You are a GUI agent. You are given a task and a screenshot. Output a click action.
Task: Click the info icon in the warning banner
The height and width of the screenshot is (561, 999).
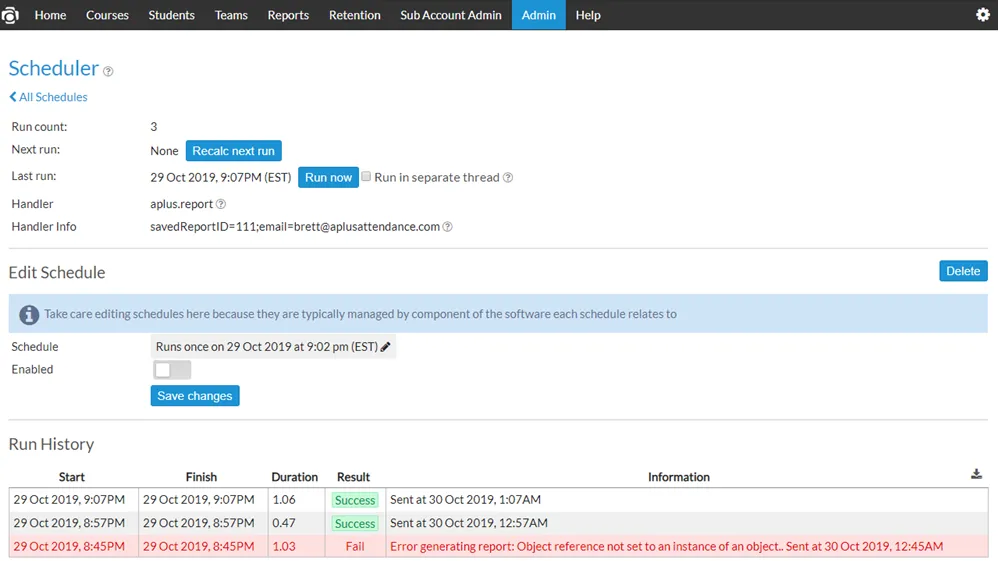pos(29,315)
